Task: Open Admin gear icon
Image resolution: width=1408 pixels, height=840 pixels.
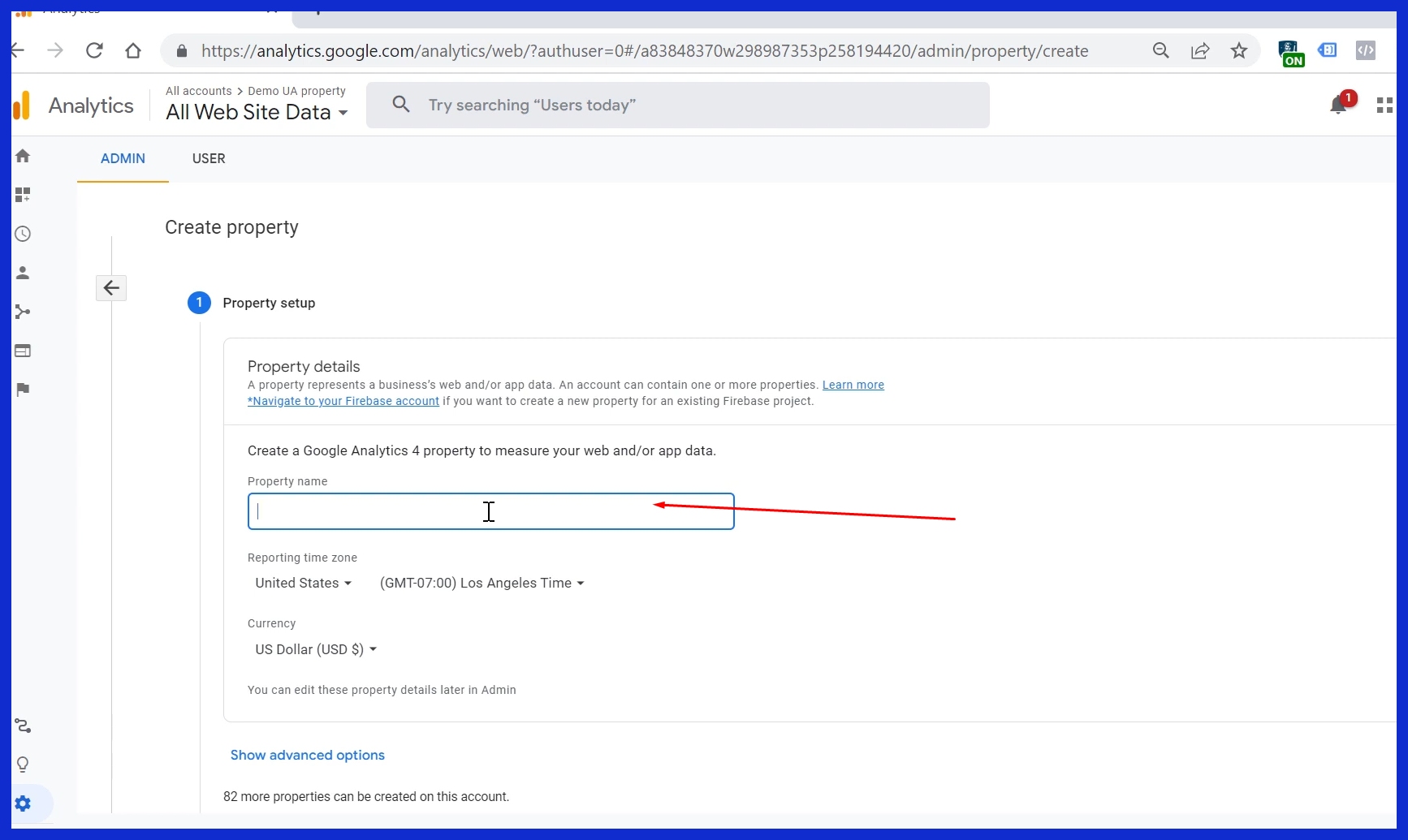Action: pyautogui.click(x=23, y=803)
